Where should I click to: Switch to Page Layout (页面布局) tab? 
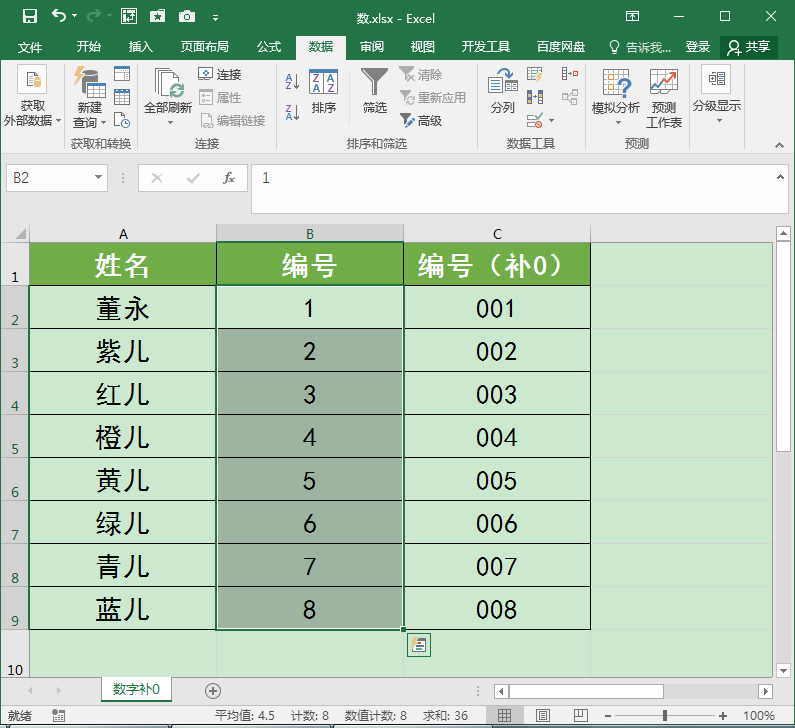(204, 47)
